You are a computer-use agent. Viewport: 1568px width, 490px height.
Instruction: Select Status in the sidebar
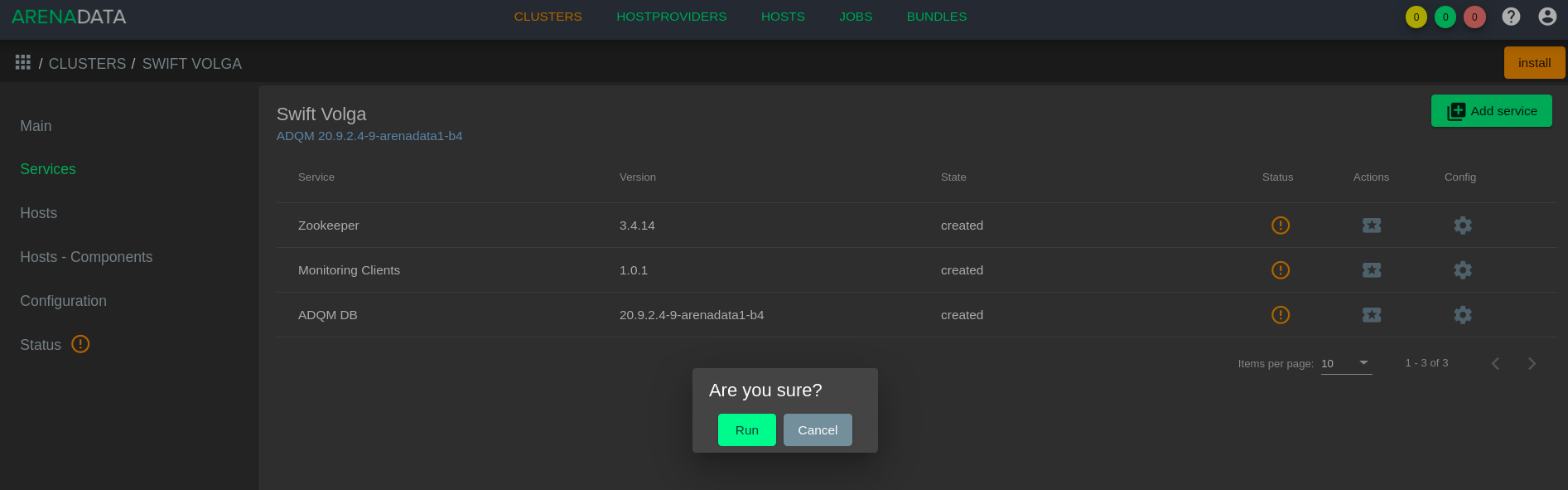point(41,345)
